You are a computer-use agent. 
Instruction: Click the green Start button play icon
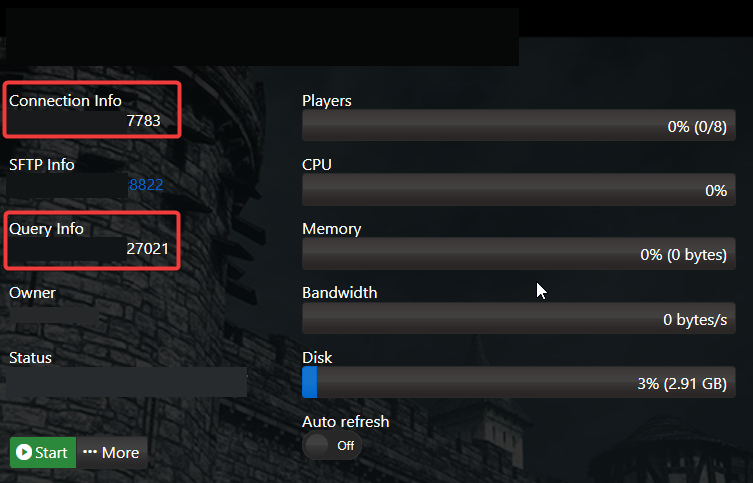pos(24,453)
